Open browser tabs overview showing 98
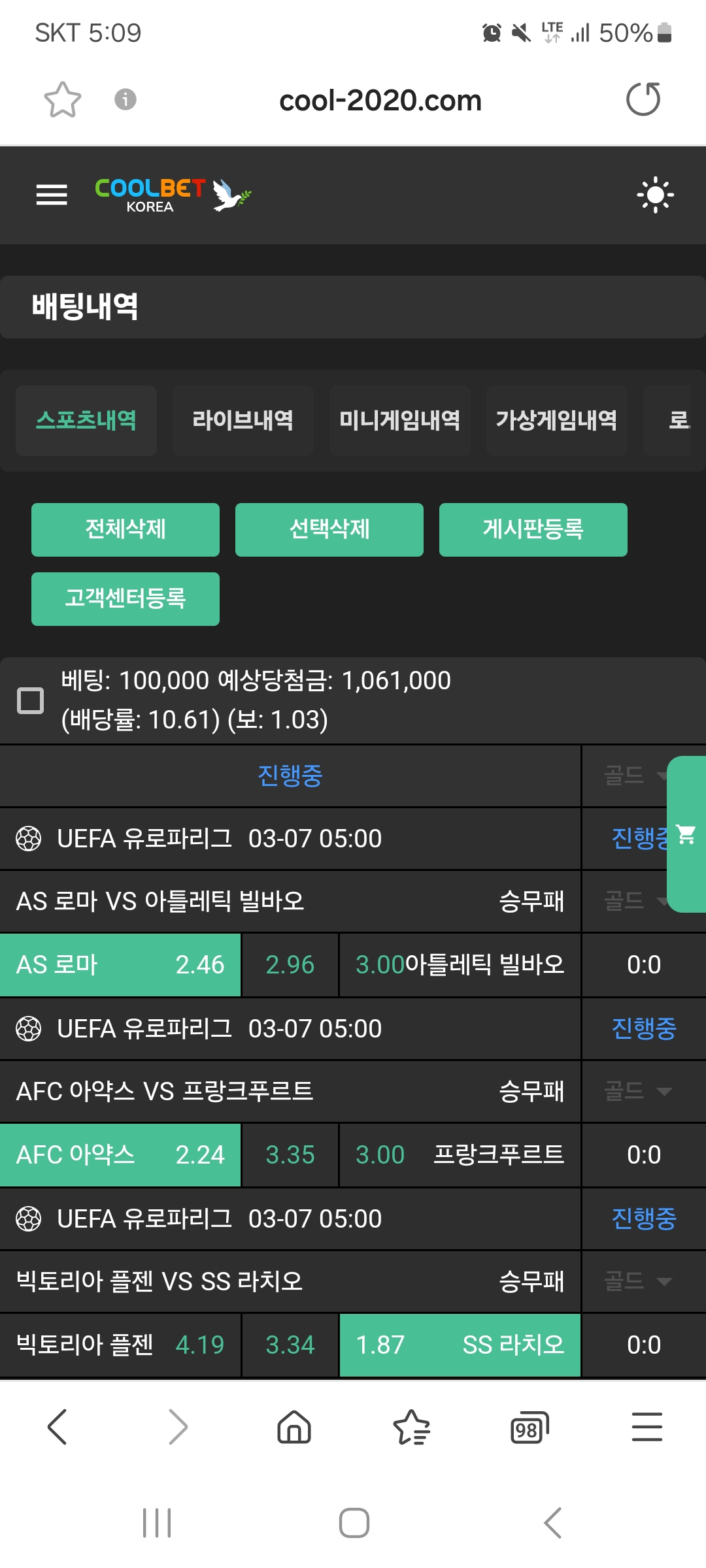Viewport: 706px width, 1568px height. coord(529,1428)
